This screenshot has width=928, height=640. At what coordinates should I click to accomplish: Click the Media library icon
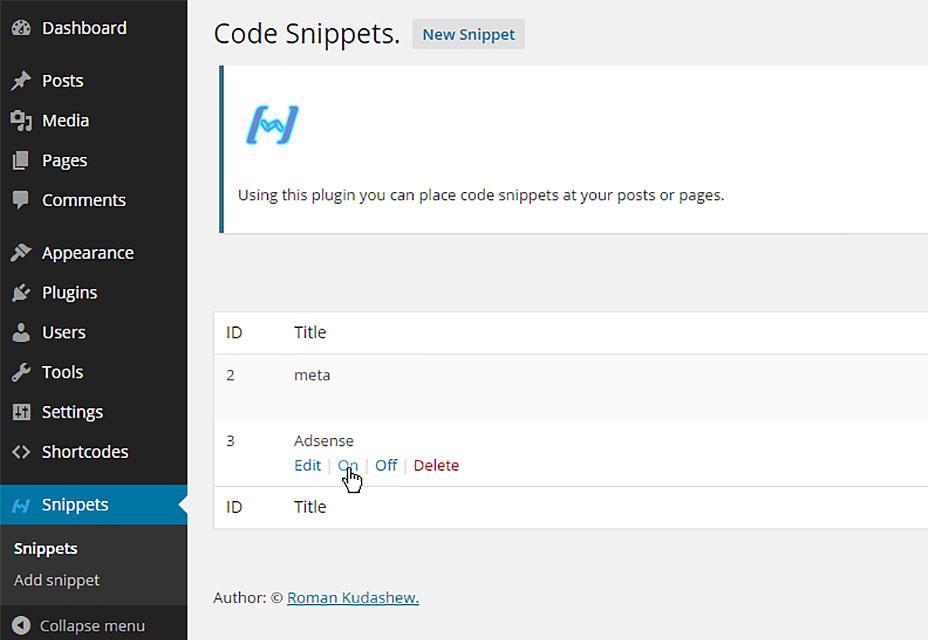21,121
